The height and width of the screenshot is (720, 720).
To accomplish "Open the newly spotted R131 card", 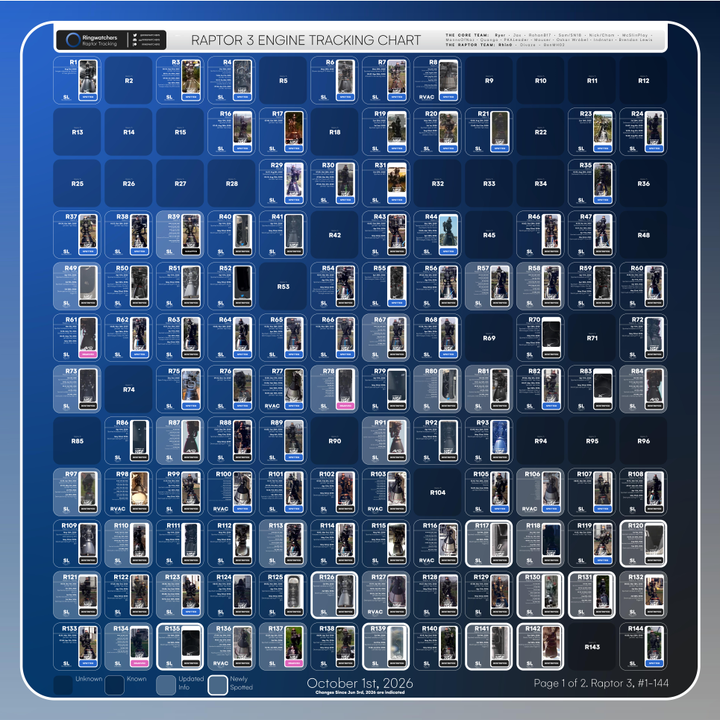I will [592, 595].
